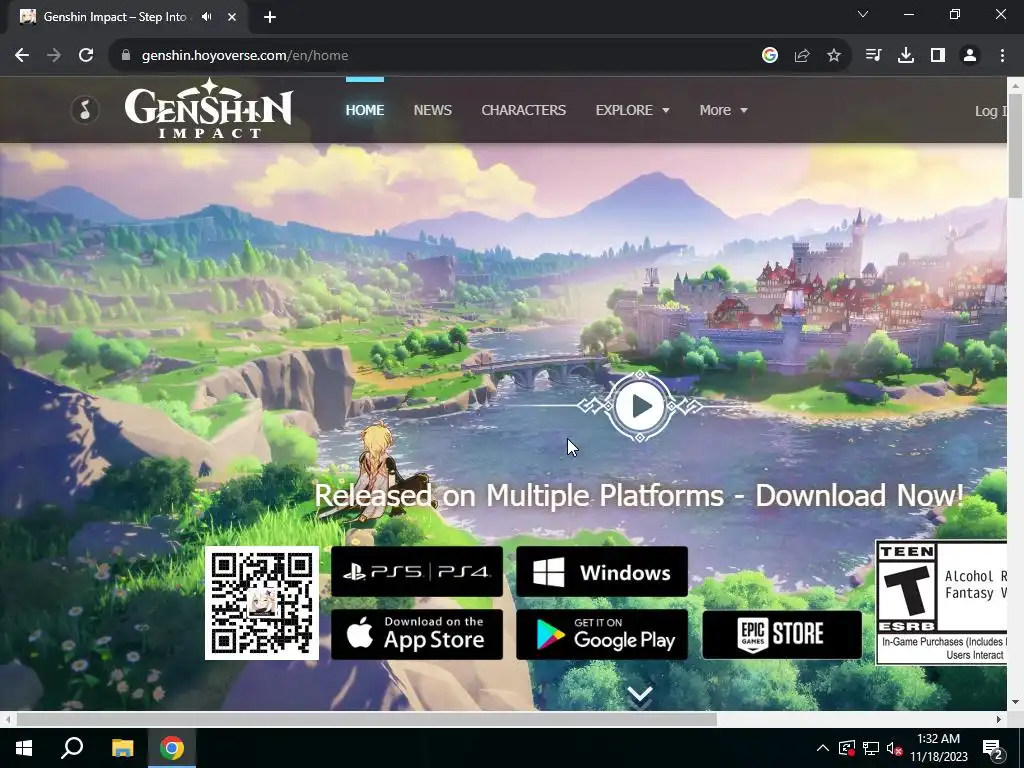Screen dimensions: 1024x768
Task: Open tab search dropdown chevron
Action: [863, 14]
